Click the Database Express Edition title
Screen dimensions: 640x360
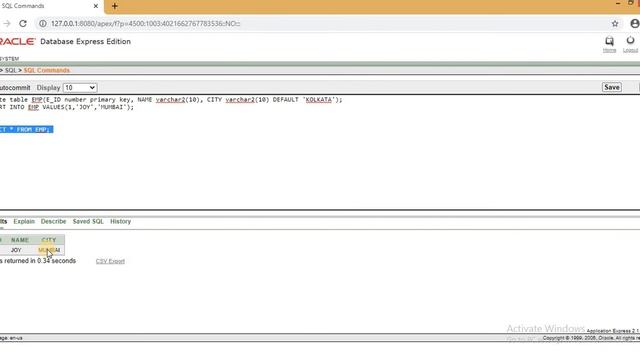tap(85, 41)
